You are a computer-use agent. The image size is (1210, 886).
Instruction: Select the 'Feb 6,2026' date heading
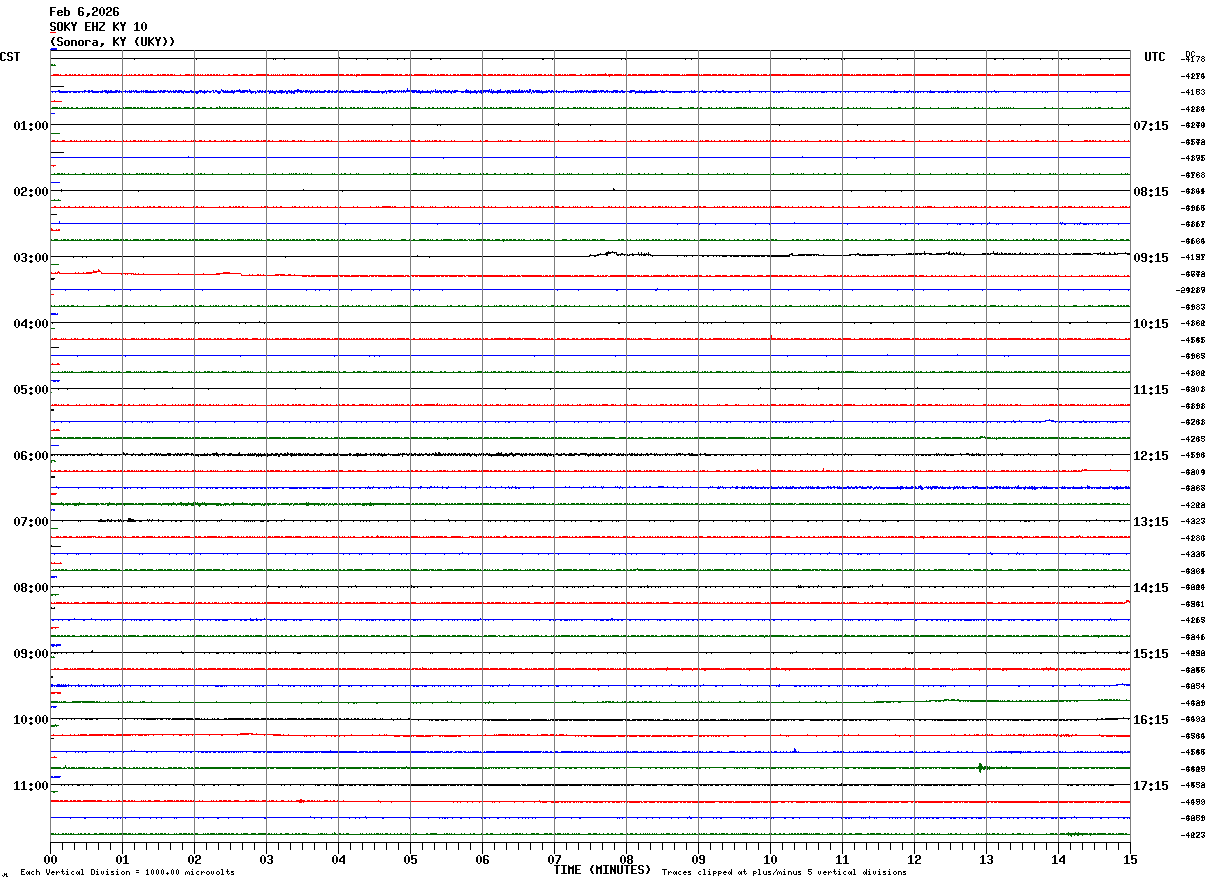84,12
